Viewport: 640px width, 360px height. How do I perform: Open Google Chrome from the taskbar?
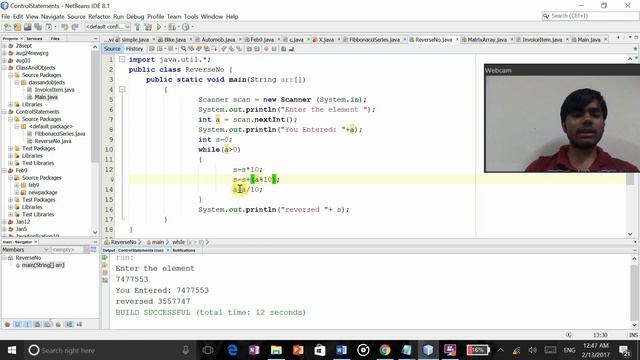pos(384,350)
